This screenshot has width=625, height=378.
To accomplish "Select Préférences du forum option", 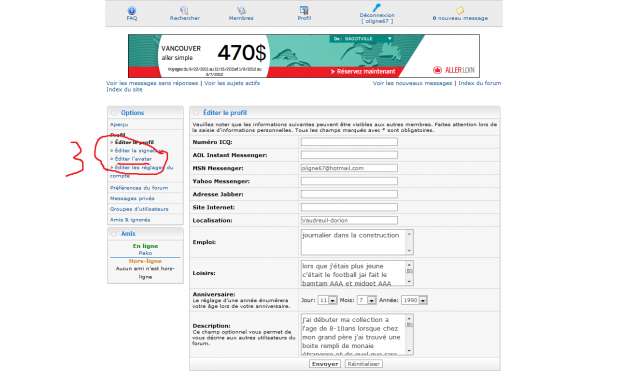I will coord(139,188).
